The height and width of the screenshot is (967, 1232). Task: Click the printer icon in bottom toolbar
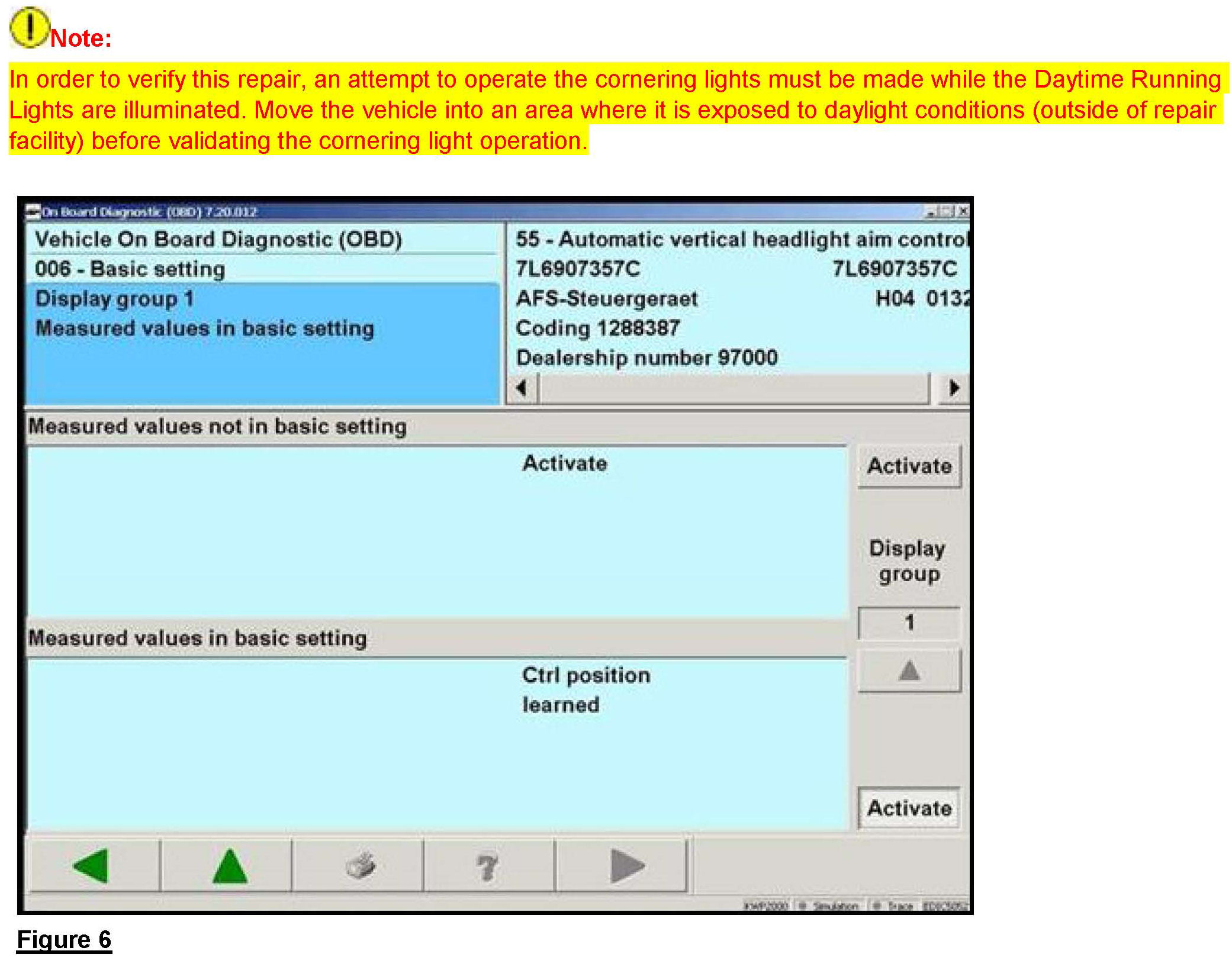coord(360,866)
